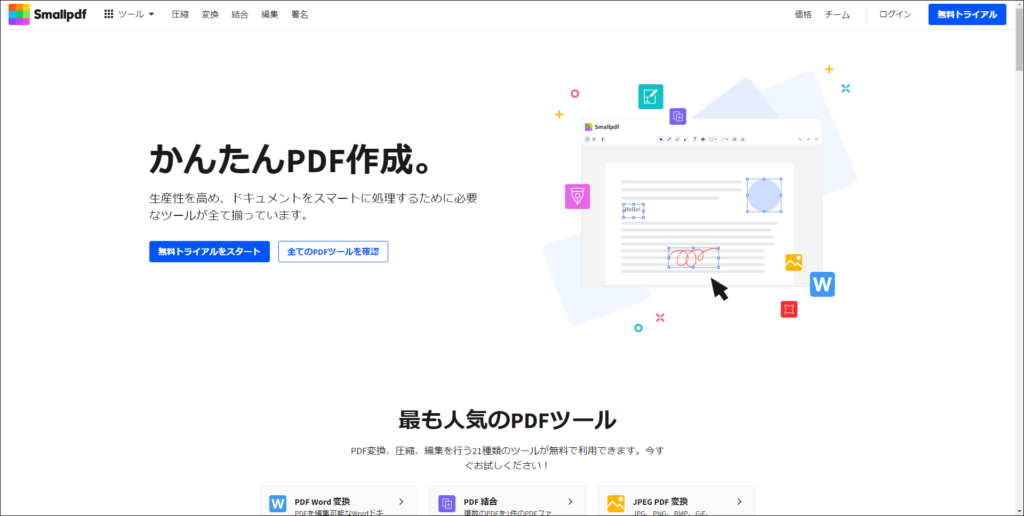
Task: Click the Smallpdf logo
Action: (47, 14)
